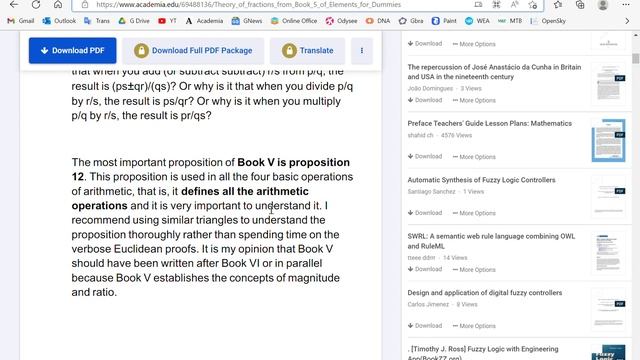
Task: Open 'Preface Teachers' Guide Lesson Plans: Mathematics' paper
Action: click(489, 123)
